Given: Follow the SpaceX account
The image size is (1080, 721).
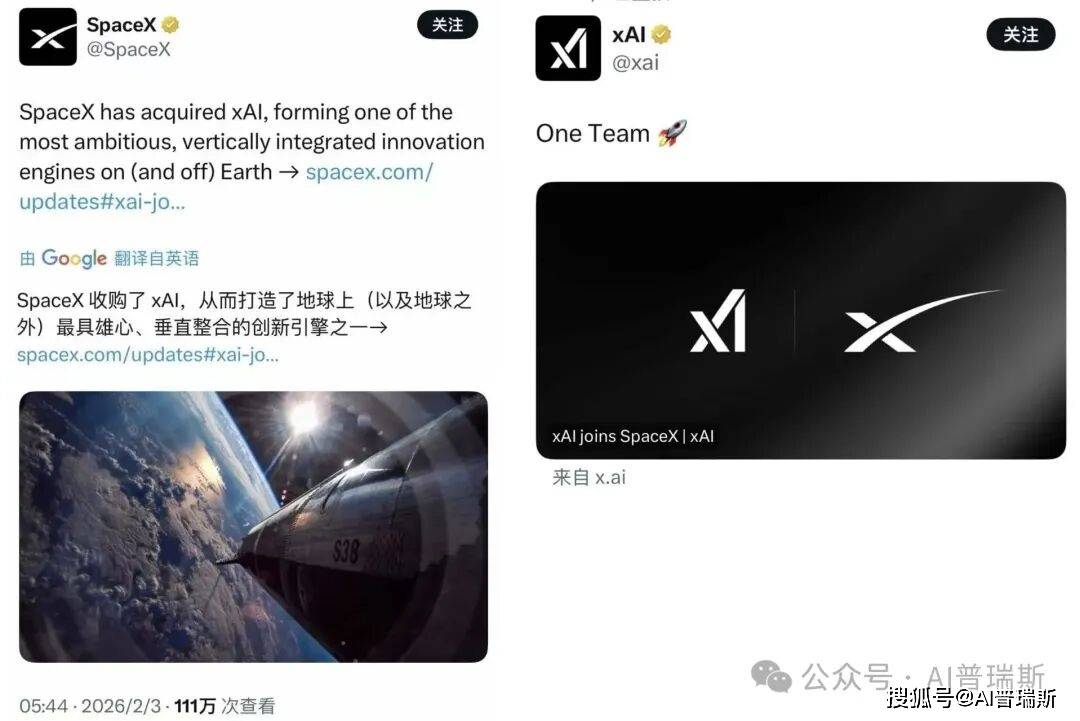Looking at the screenshot, I should [x=447, y=25].
